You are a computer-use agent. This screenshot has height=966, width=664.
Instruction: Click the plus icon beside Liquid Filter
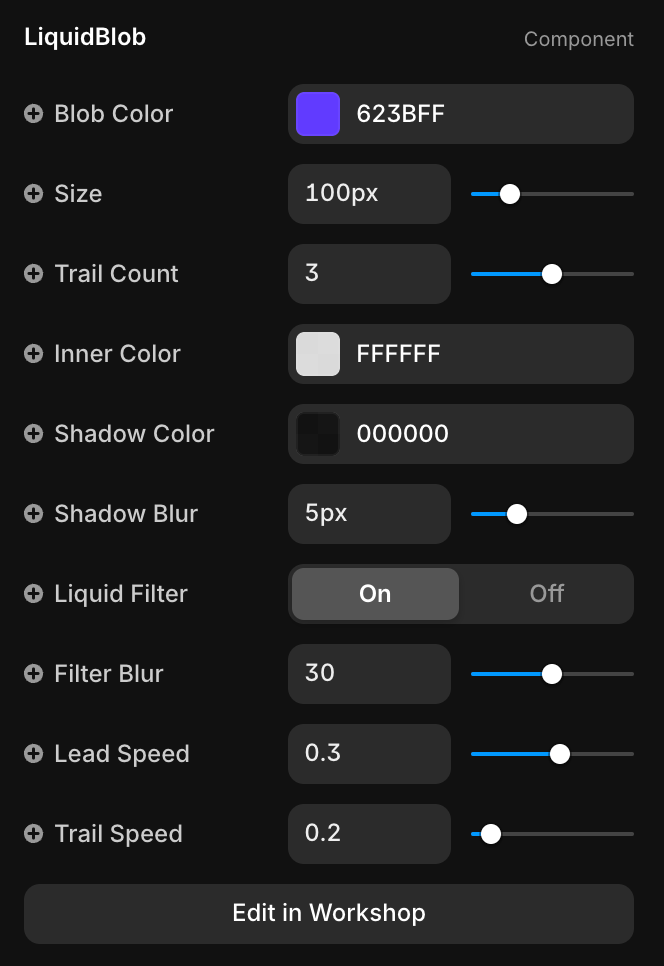click(x=34, y=594)
